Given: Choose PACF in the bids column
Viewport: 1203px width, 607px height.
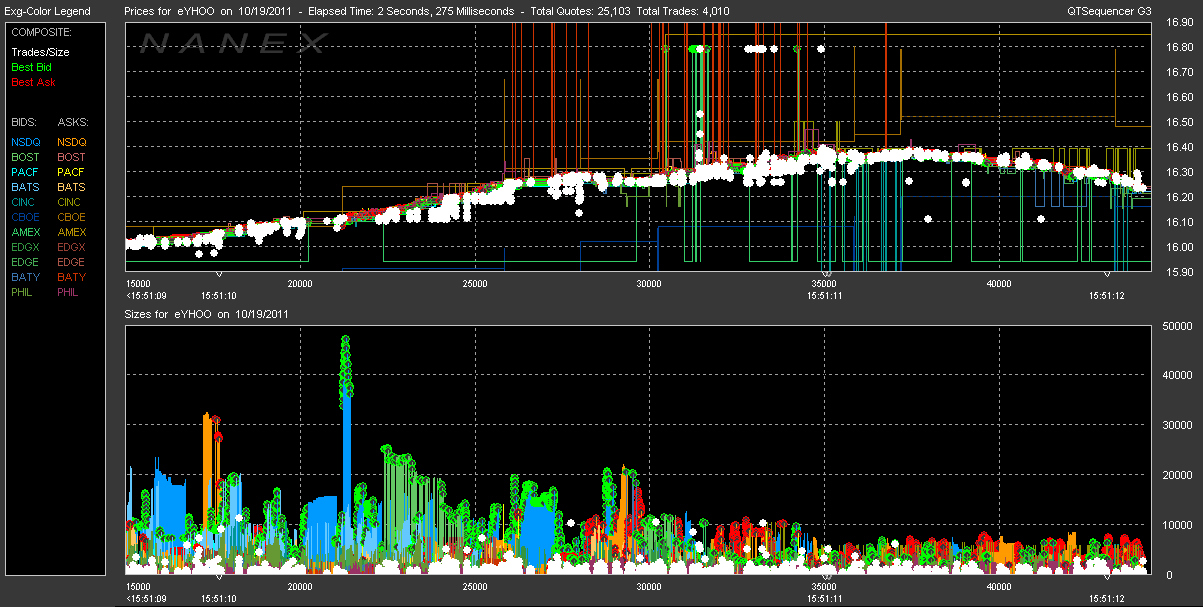Looking at the screenshot, I should [x=25, y=172].
